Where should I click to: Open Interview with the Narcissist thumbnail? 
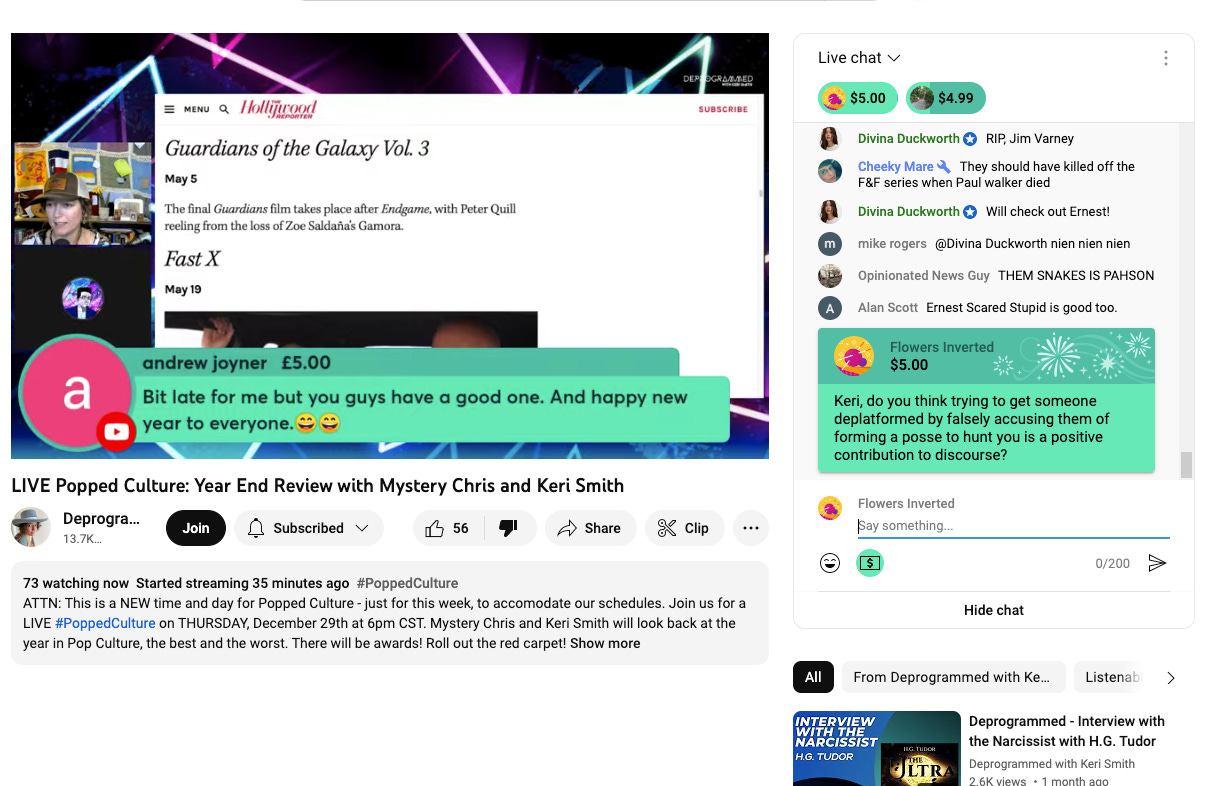877,749
